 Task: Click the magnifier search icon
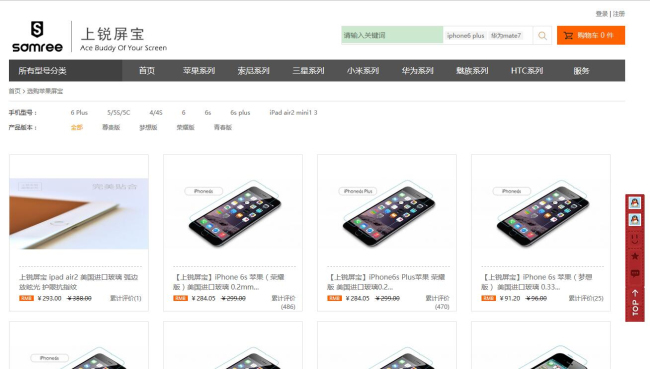542,36
